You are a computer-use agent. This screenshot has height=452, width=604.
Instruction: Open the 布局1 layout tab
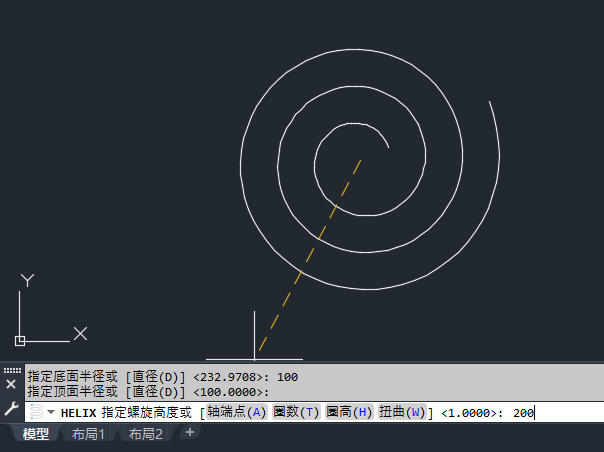(88, 434)
